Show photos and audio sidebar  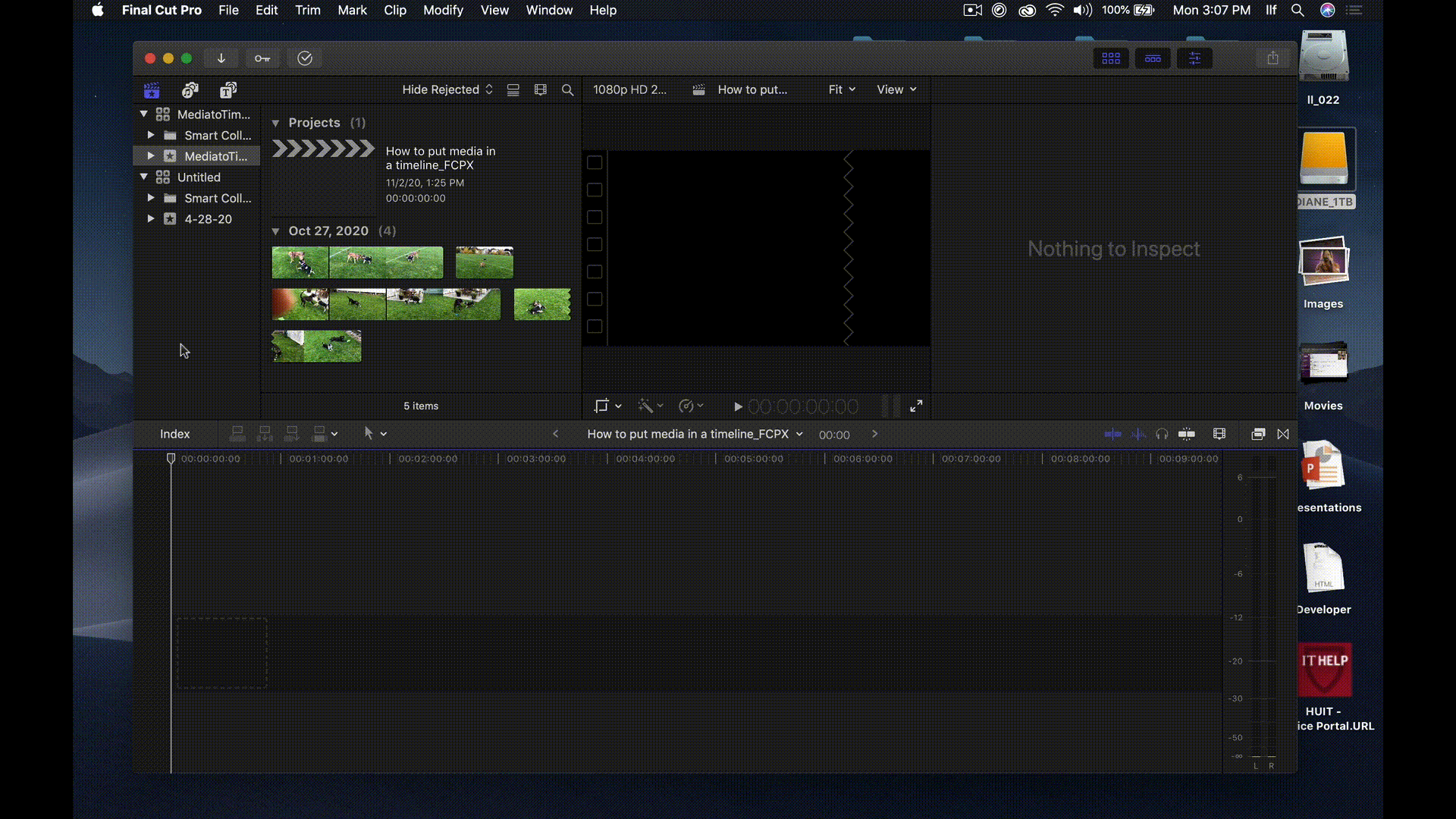point(190,90)
